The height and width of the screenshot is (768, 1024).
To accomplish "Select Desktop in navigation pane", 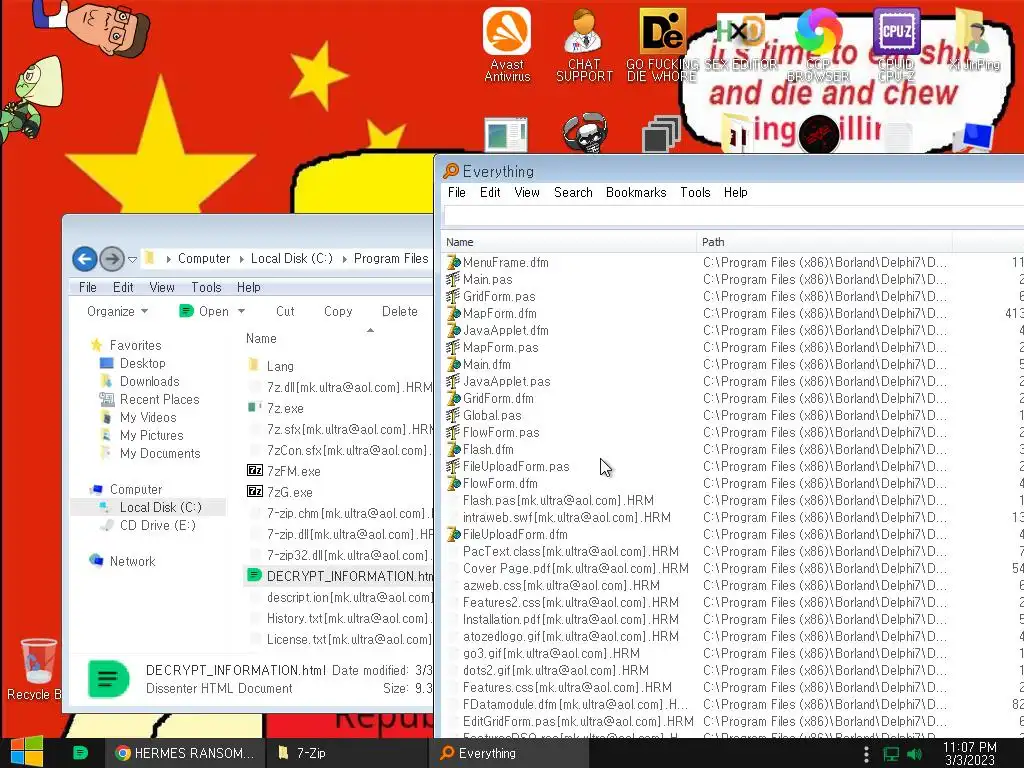I will 142,363.
